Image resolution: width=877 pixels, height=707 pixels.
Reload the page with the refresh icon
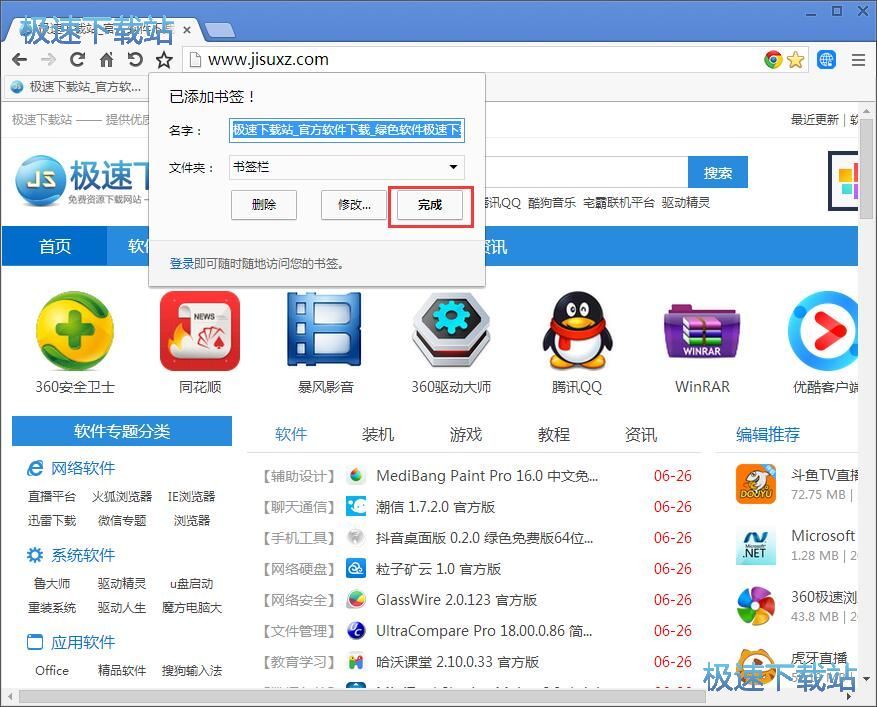[x=77, y=59]
